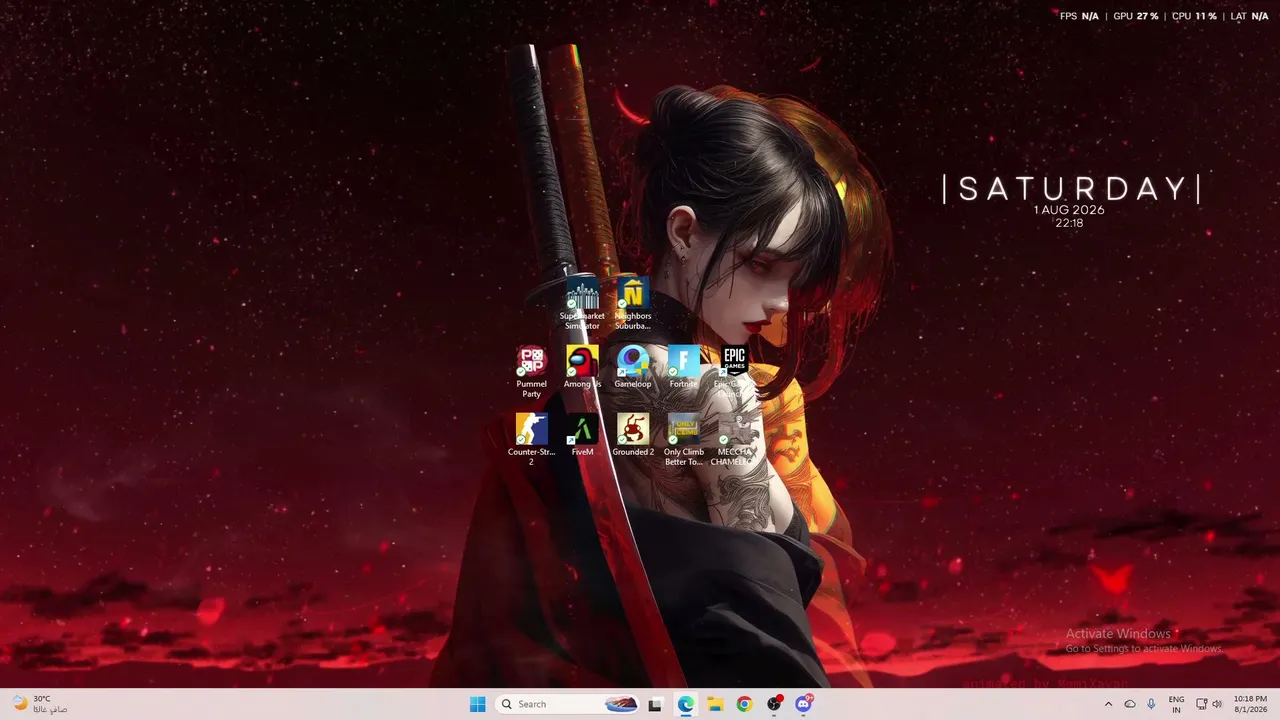Select the MECCHA CHAMELEON desktop icon
The width and height of the screenshot is (1280, 720).
(x=734, y=440)
